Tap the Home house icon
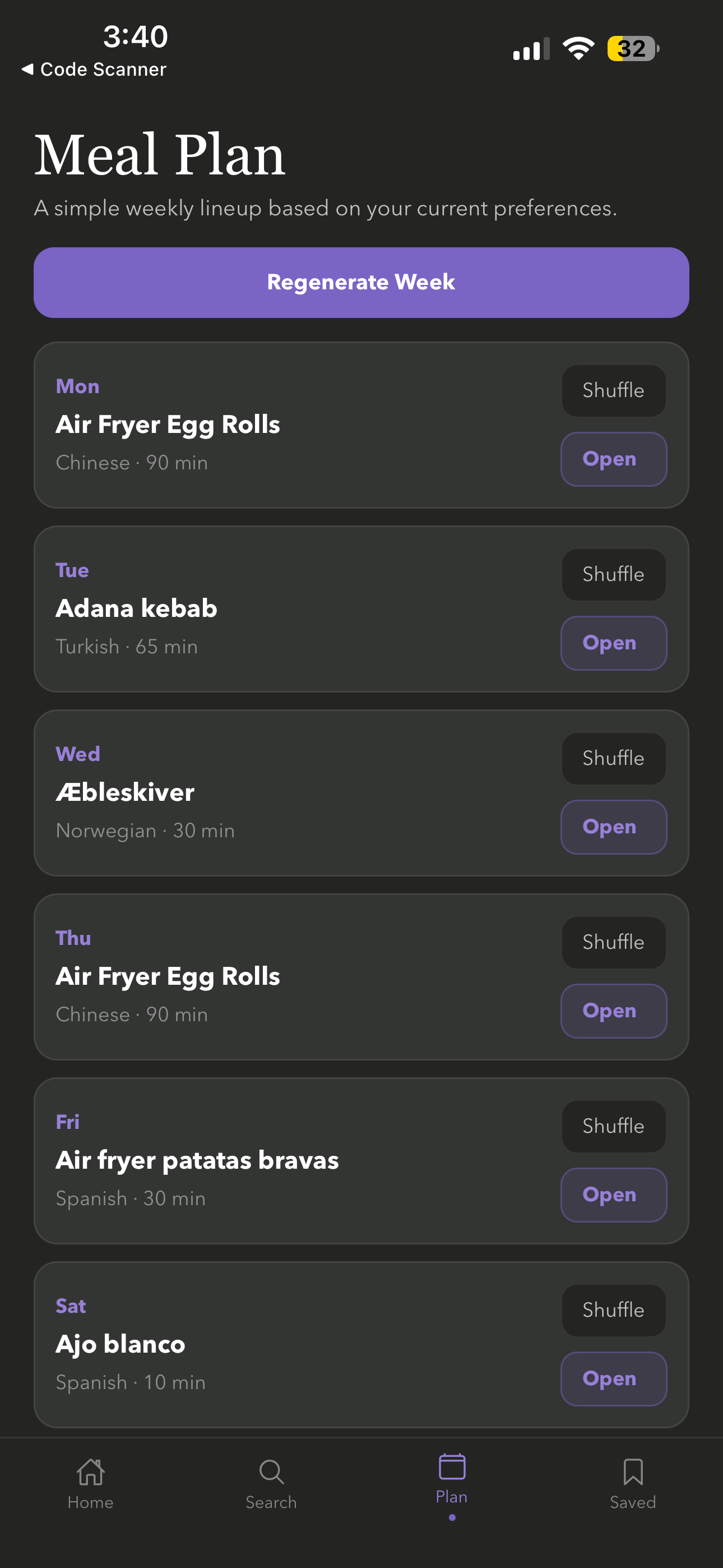The width and height of the screenshot is (723, 1568). click(x=91, y=1472)
